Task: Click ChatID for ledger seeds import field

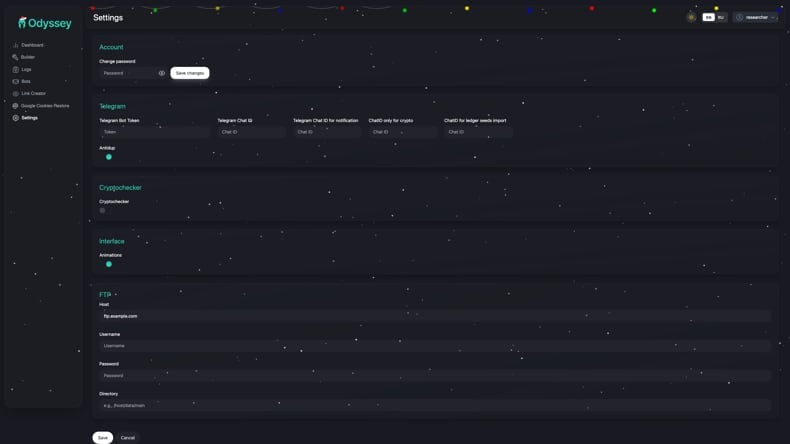Action: tap(478, 132)
